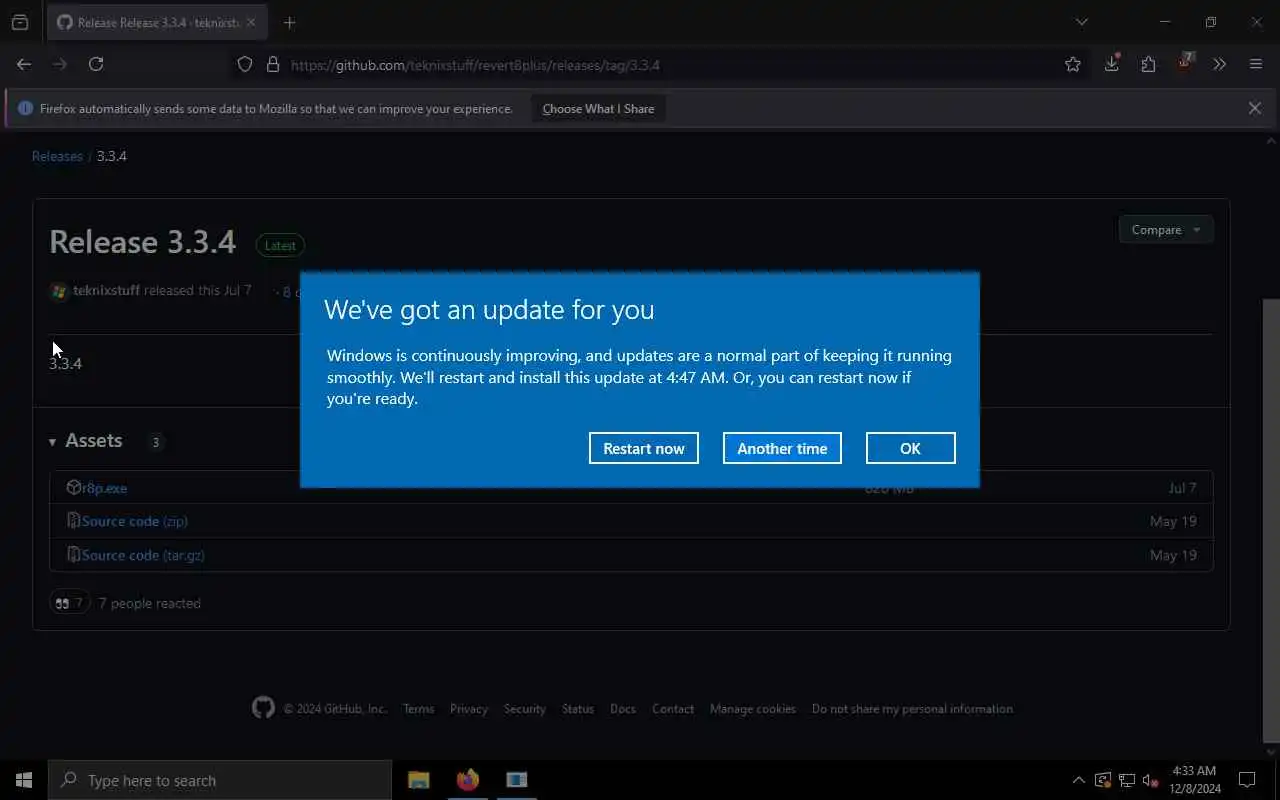
Task: Open the Status footer link
Action: (x=578, y=709)
